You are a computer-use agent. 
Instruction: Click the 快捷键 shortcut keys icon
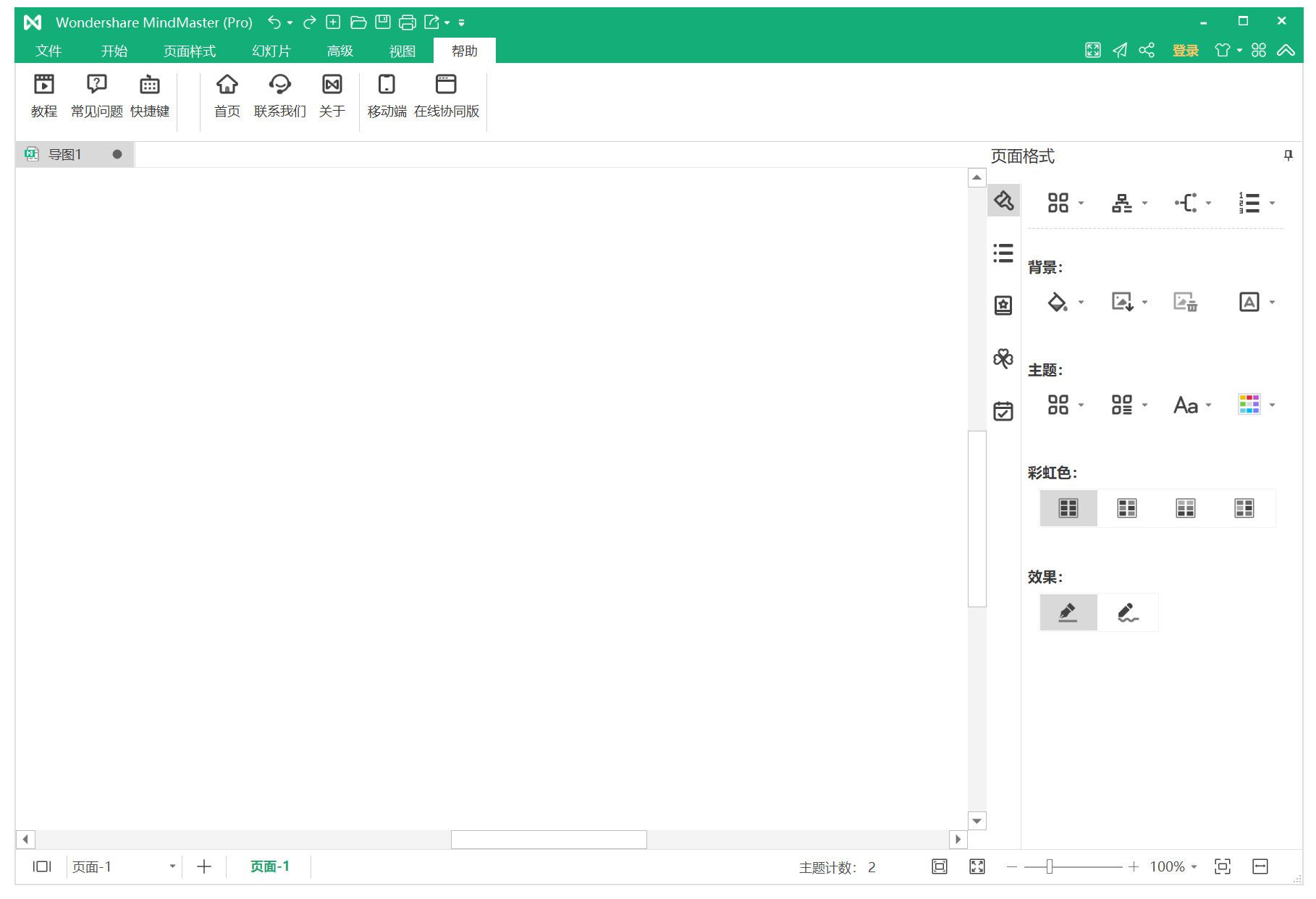click(150, 95)
